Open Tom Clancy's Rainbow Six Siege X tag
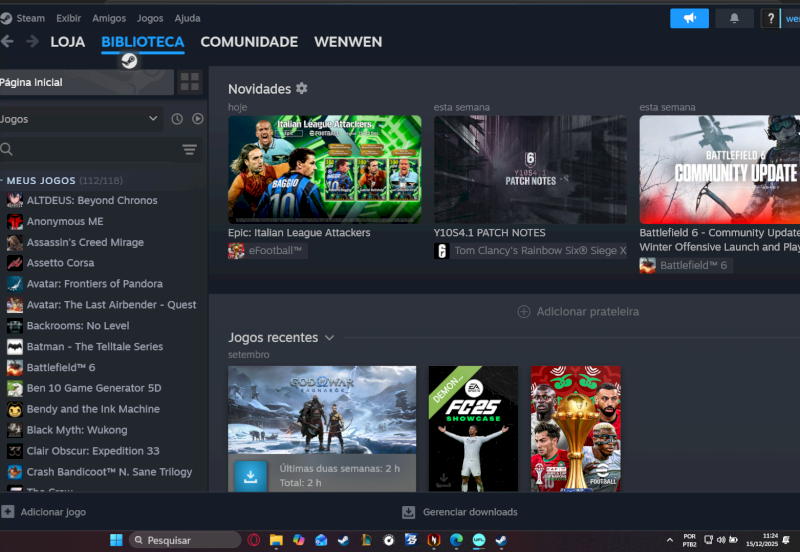Screen dimensions: 800x552 (x=531, y=250)
